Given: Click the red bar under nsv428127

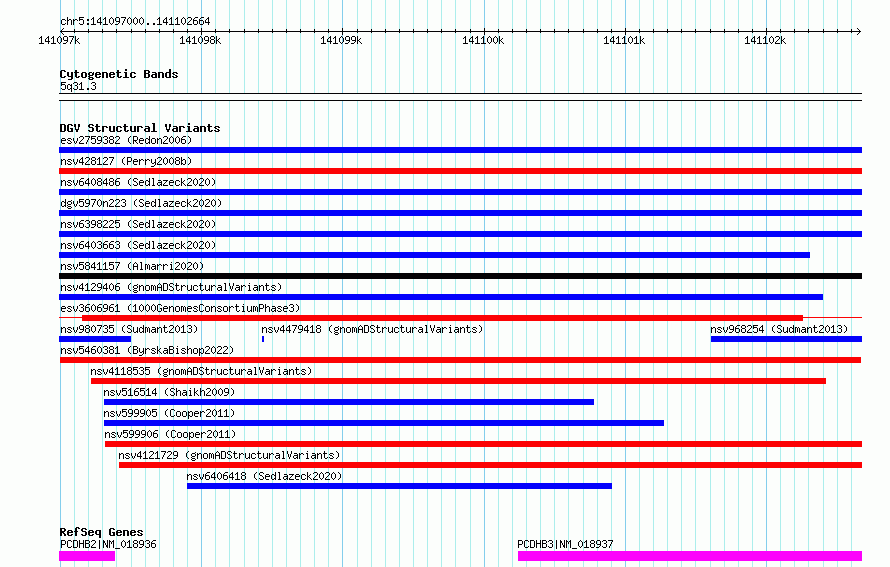Looking at the screenshot, I should 460,171.
